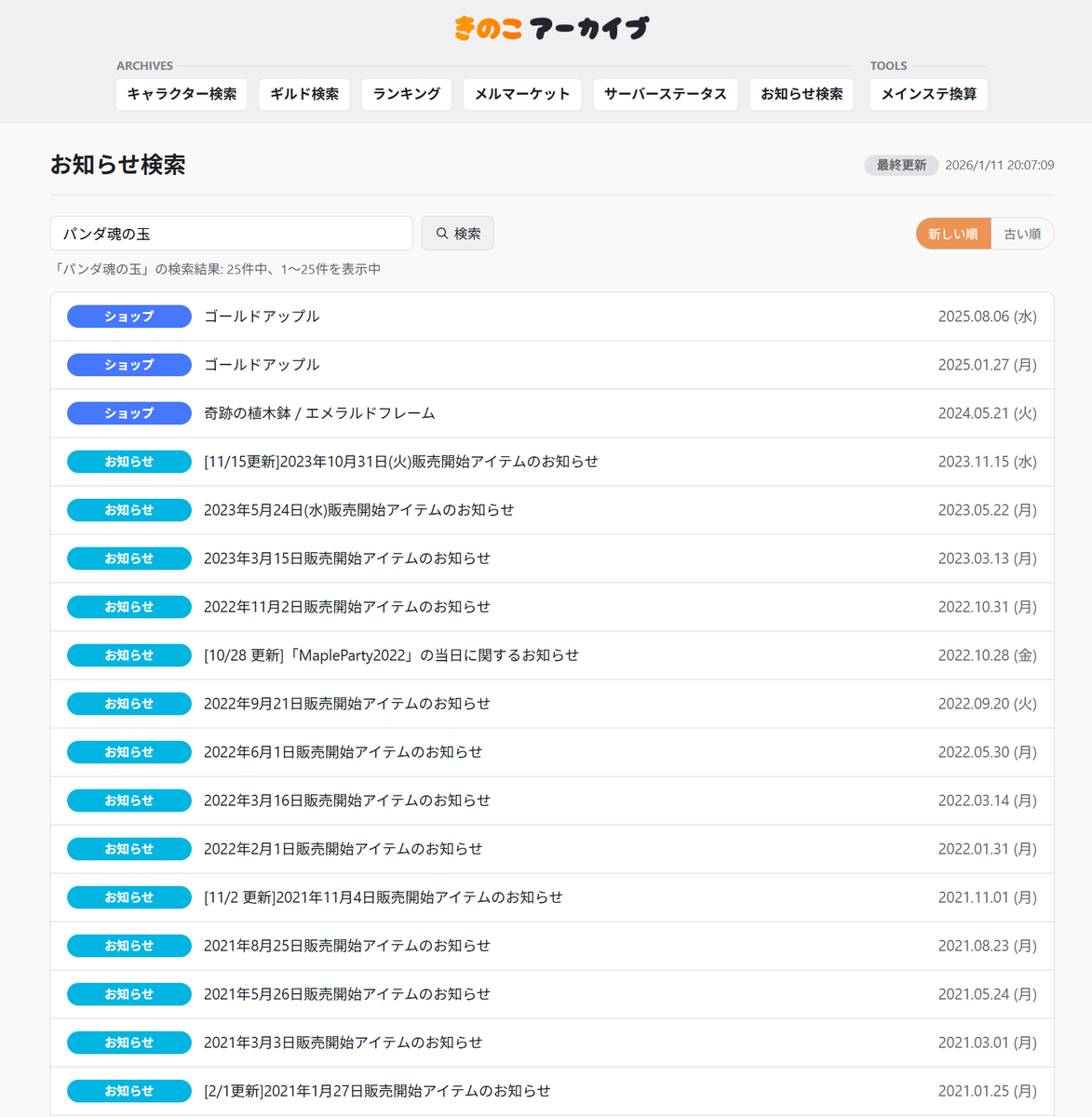Viewport: 1092px width, 1117px height.
Task: Click date 2025.08.06 (水)
Action: point(987,316)
